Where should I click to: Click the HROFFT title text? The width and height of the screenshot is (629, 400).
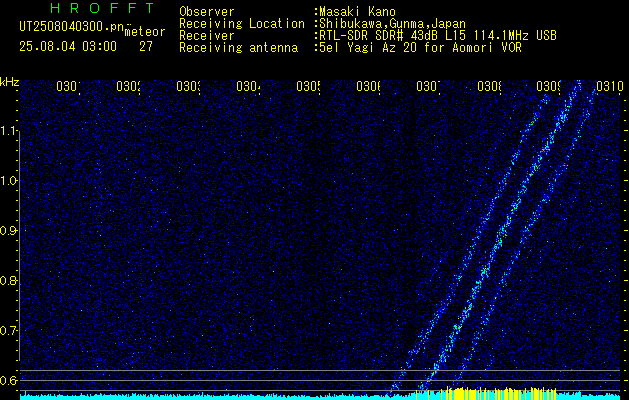coord(103,8)
